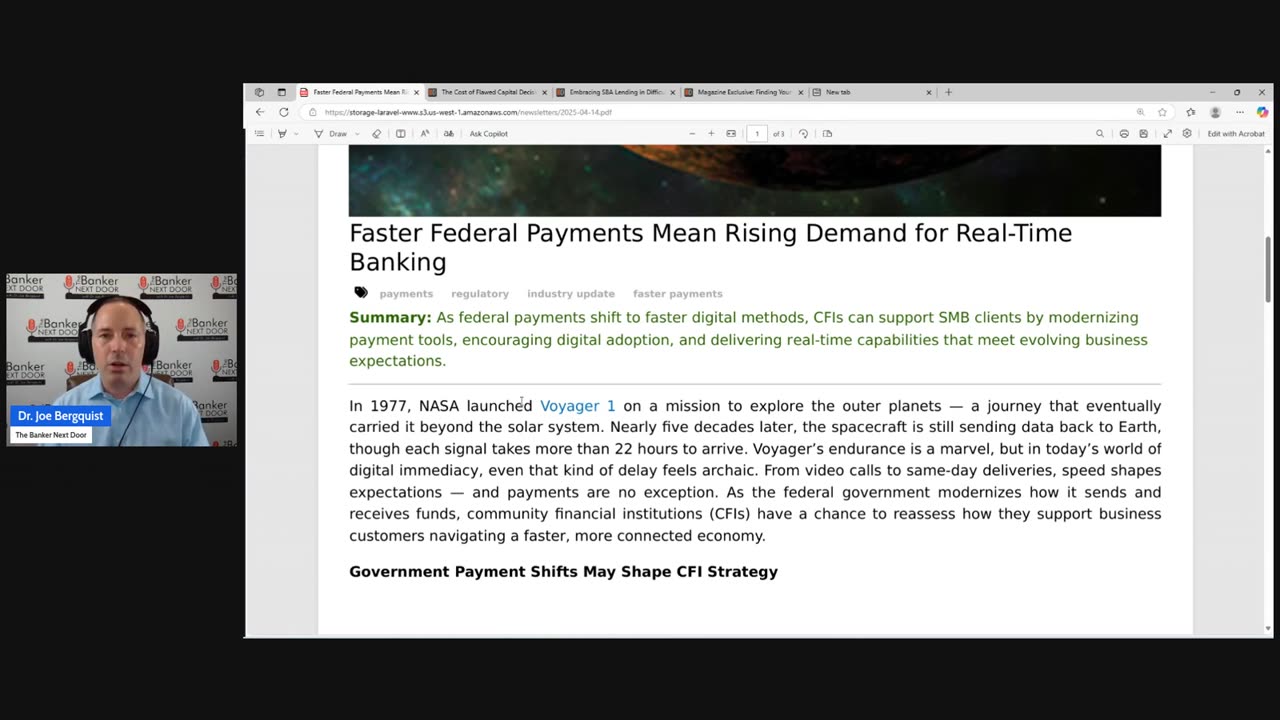Close the Faster Federal Payments tab
The image size is (1280, 720).
pos(416,92)
